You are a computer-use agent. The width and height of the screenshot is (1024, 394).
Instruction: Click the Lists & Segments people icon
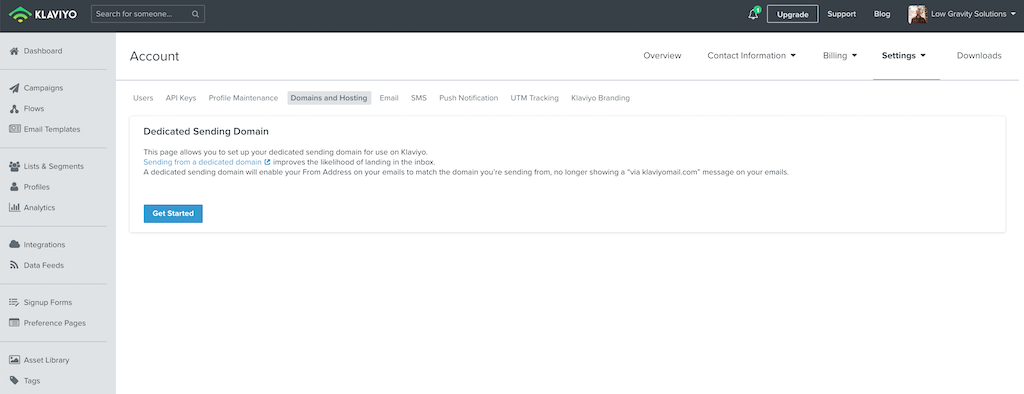click(x=14, y=166)
